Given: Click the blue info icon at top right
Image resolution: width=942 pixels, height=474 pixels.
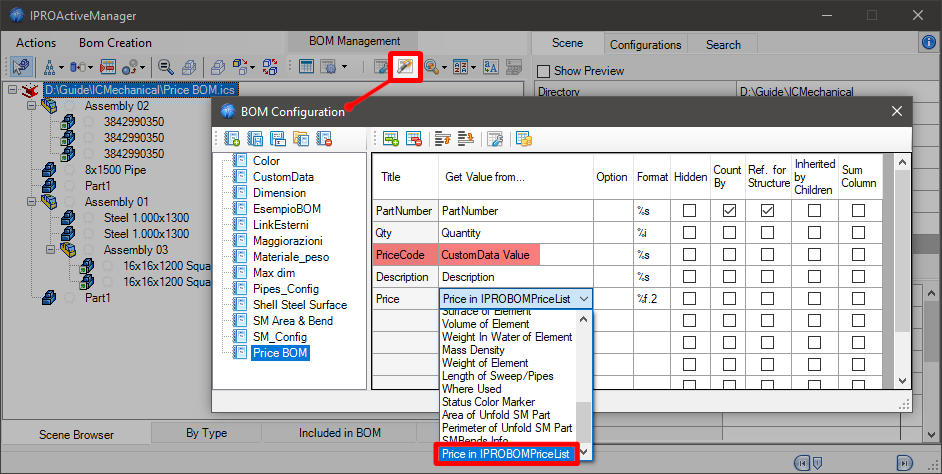Looking at the screenshot, I should pos(928,42).
